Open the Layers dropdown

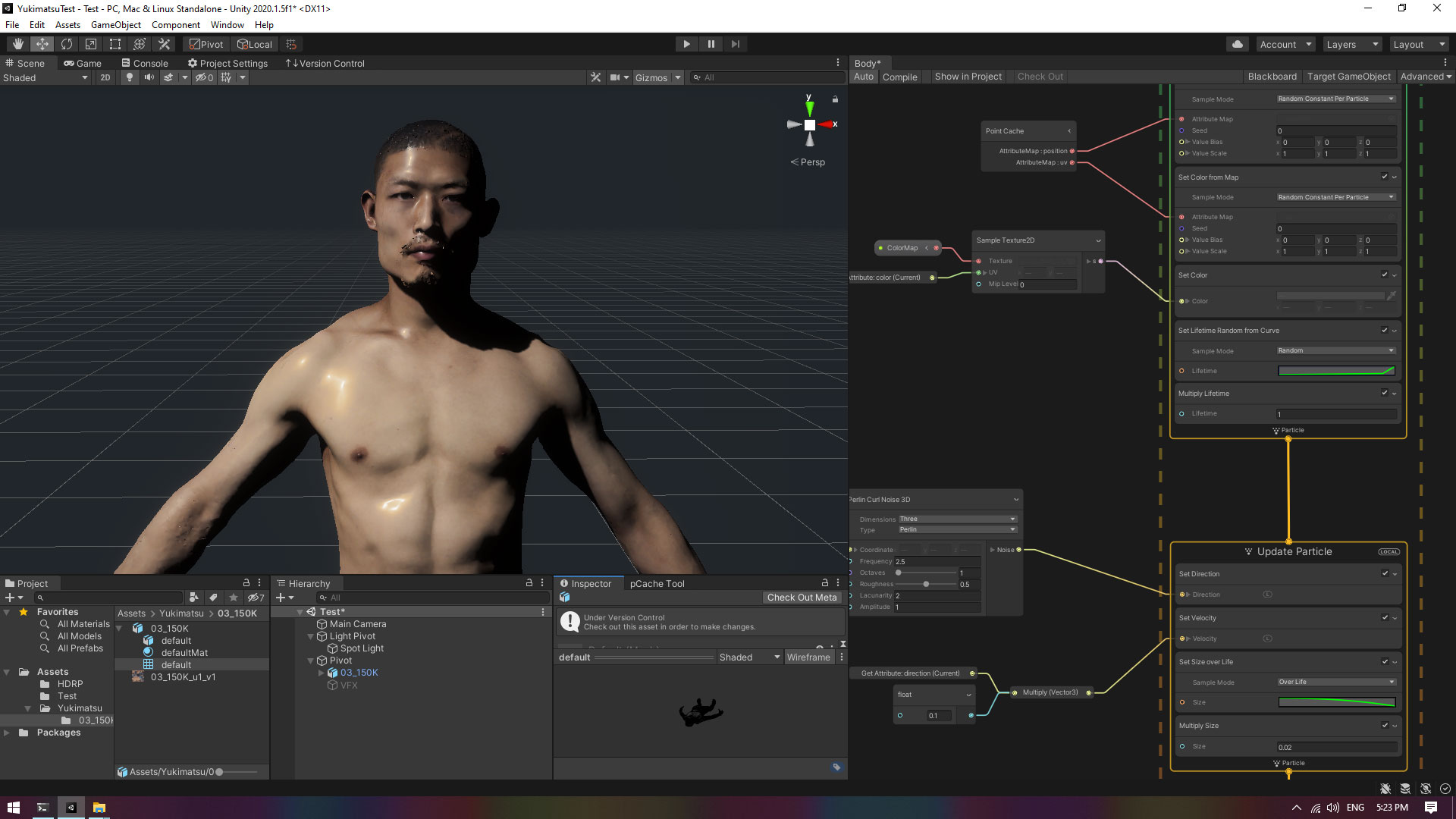click(1352, 44)
